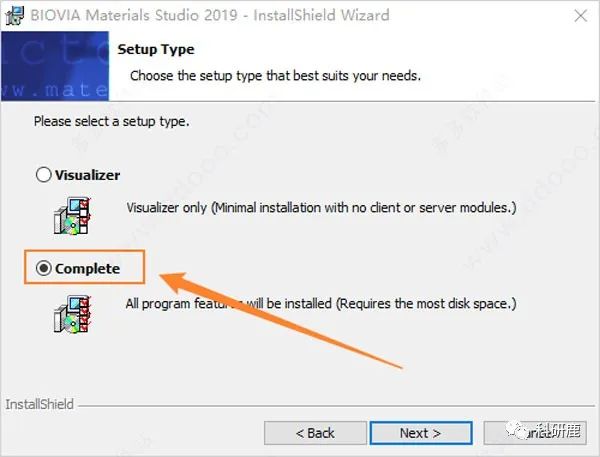
Task: Select the Complete radio button
Action: coord(44,268)
